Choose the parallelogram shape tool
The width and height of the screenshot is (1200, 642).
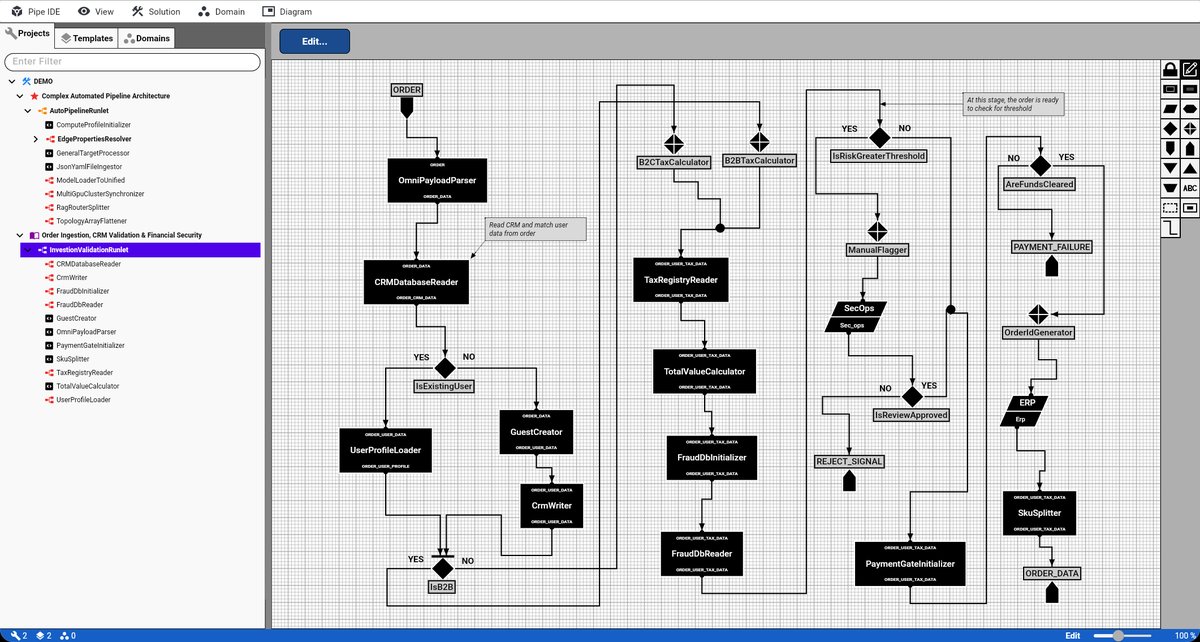tap(1169, 109)
